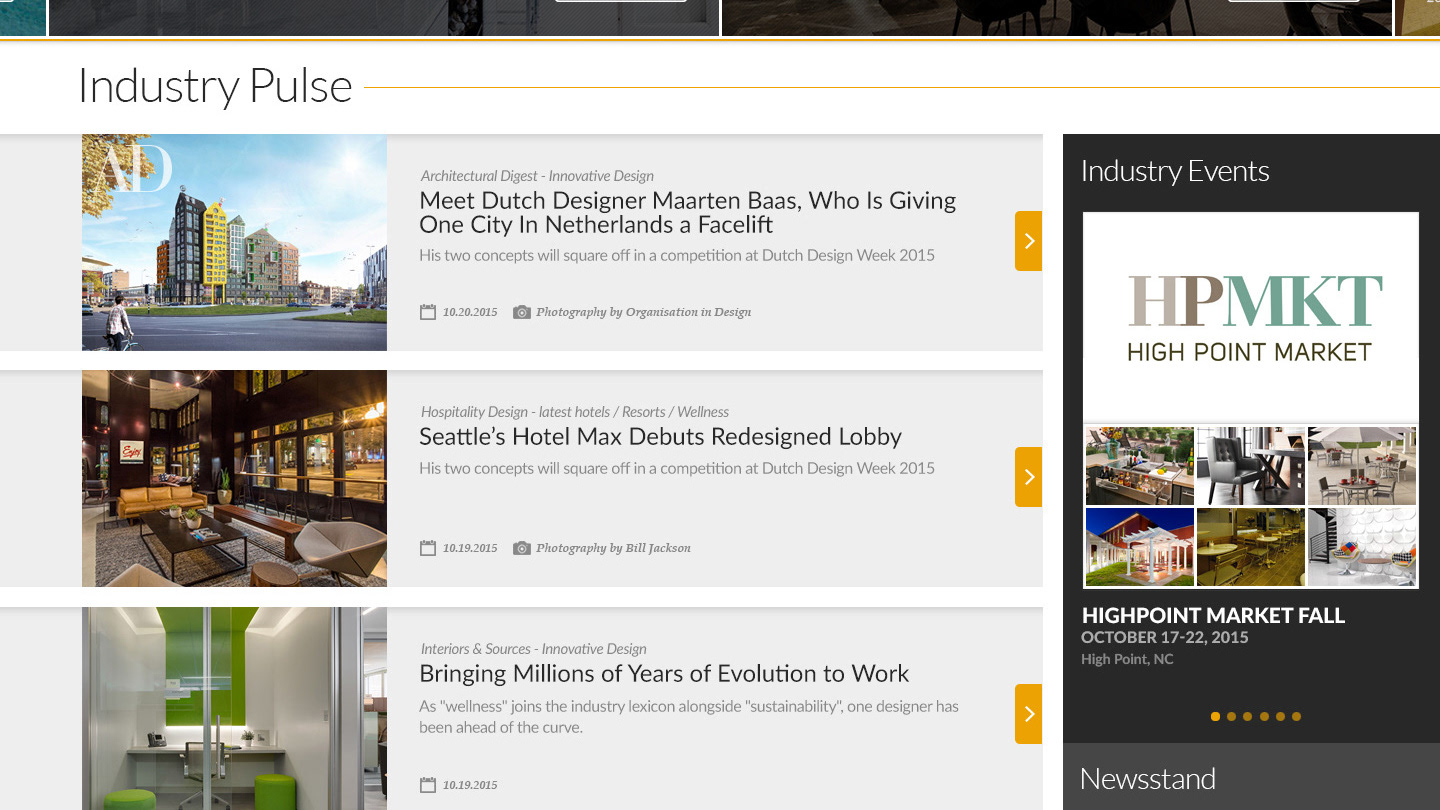Click the Industry Events heading
The image size is (1440, 810).
(1175, 171)
